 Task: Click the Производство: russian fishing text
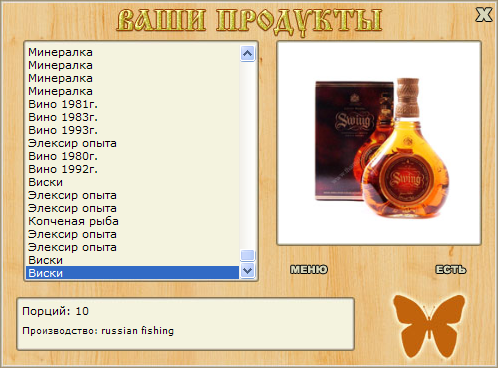pos(98,331)
